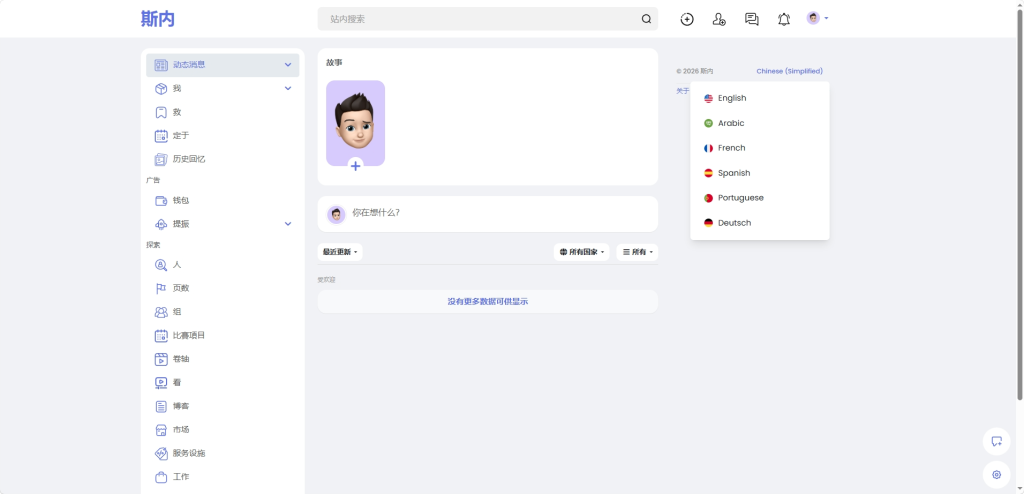Image resolution: width=1024 pixels, height=494 pixels.
Task: Click the 我 cube icon
Action: pyautogui.click(x=161, y=88)
